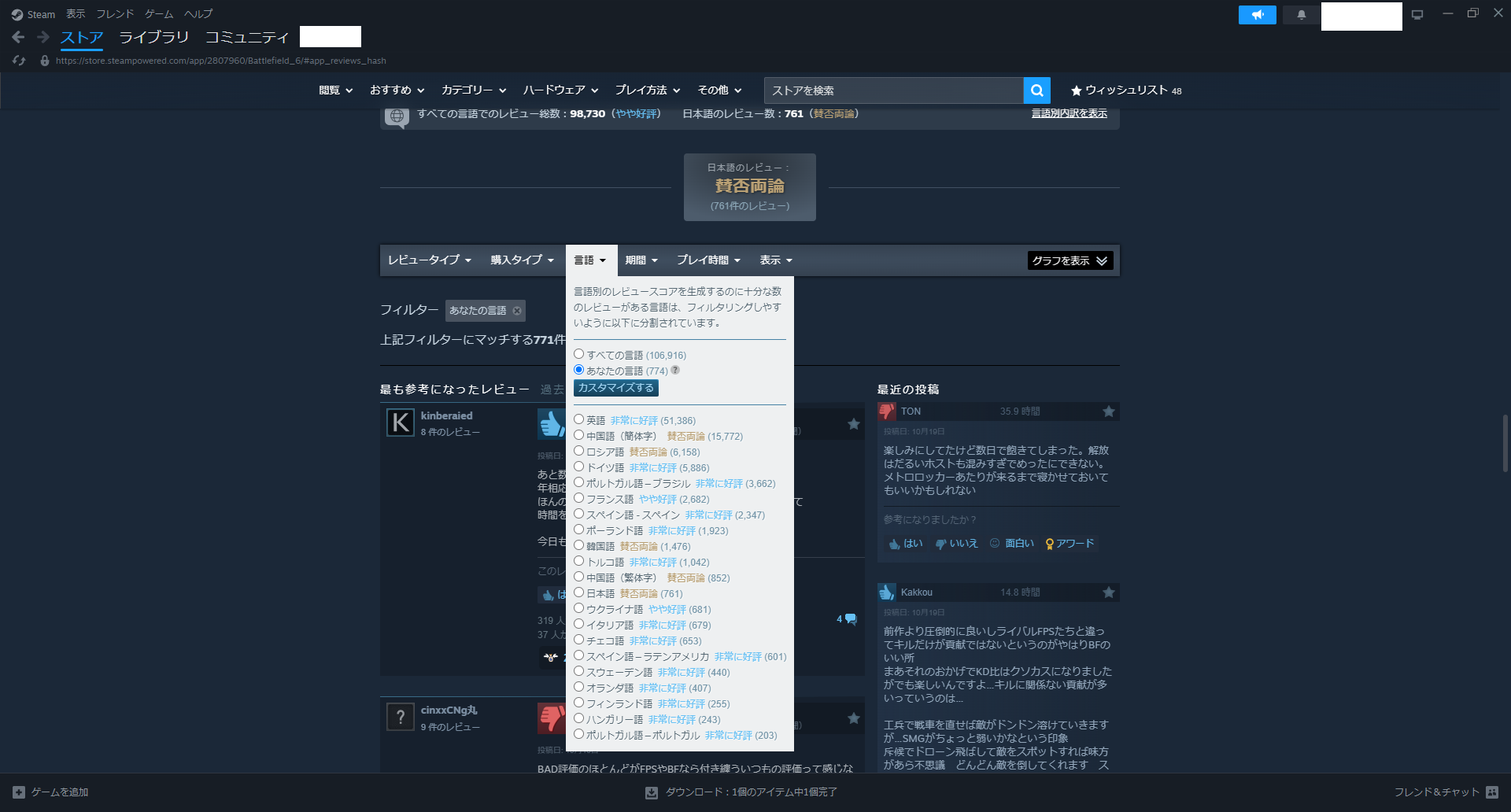Choose the 日本語 language radio option

[578, 592]
